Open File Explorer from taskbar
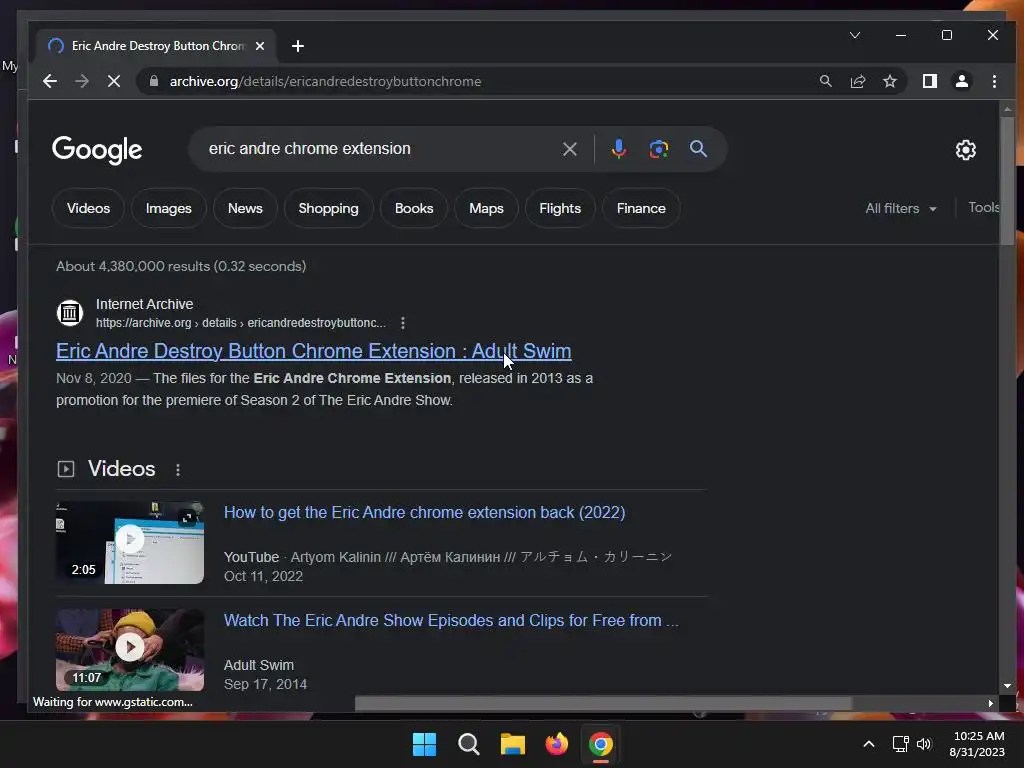The image size is (1024, 768). tap(513, 744)
